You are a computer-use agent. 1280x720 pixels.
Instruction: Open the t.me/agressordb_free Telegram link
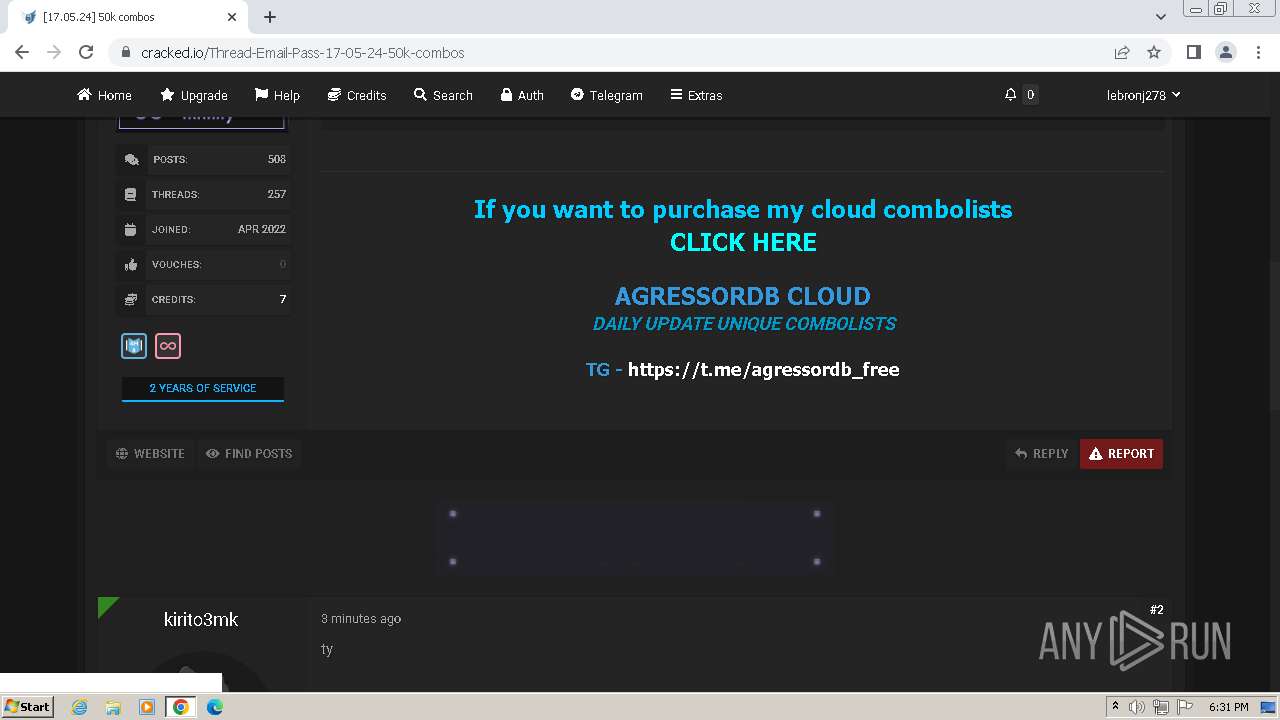pyautogui.click(x=763, y=369)
